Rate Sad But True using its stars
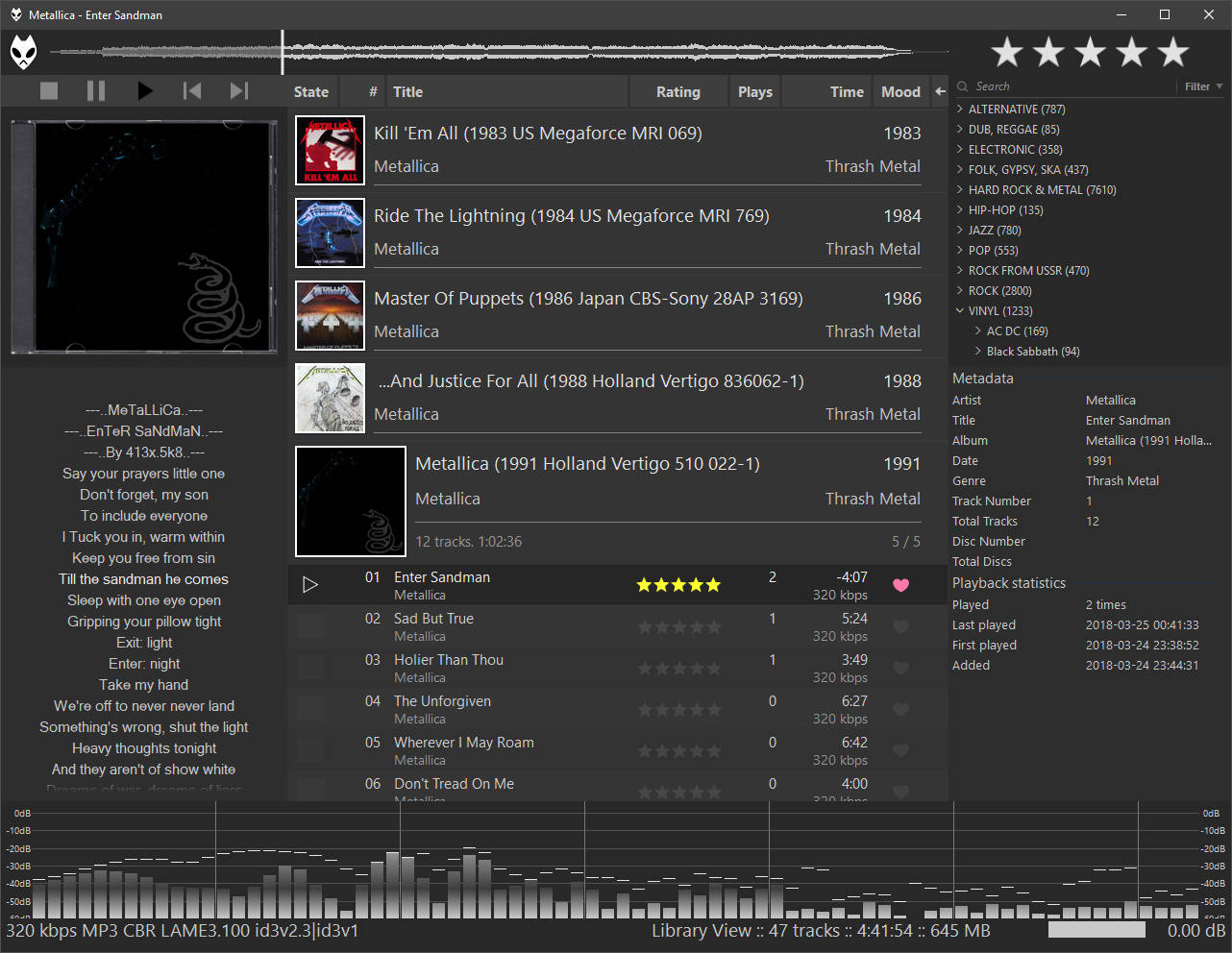This screenshot has height=953, width=1232. (678, 626)
